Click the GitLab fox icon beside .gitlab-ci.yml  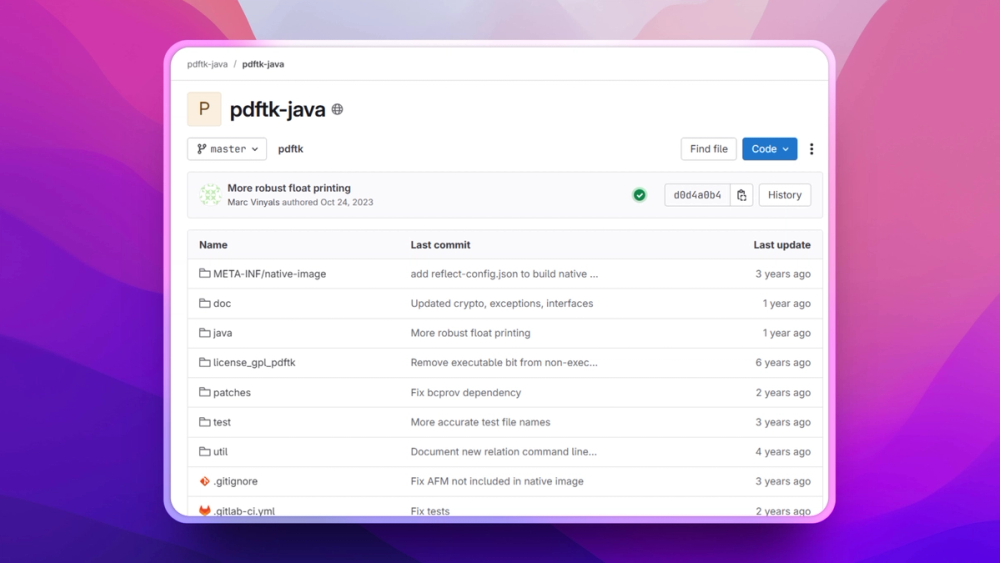pos(204,511)
